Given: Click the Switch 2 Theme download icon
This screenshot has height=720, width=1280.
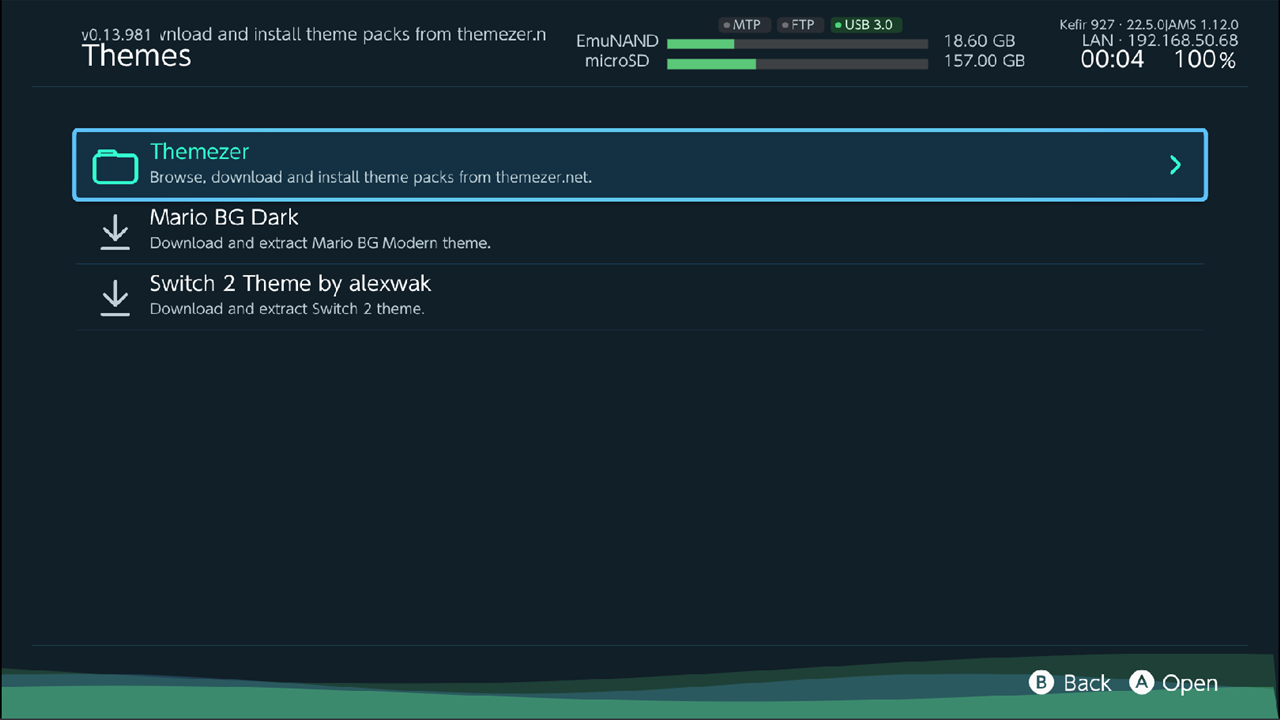Looking at the screenshot, I should coord(116,298).
